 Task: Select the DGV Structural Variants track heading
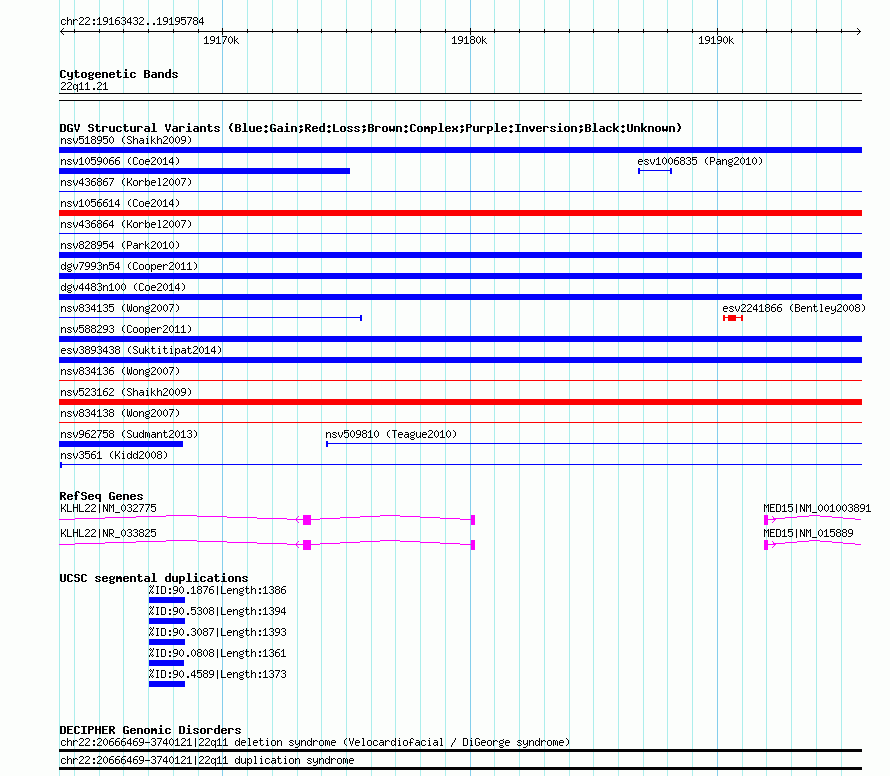(x=371, y=128)
